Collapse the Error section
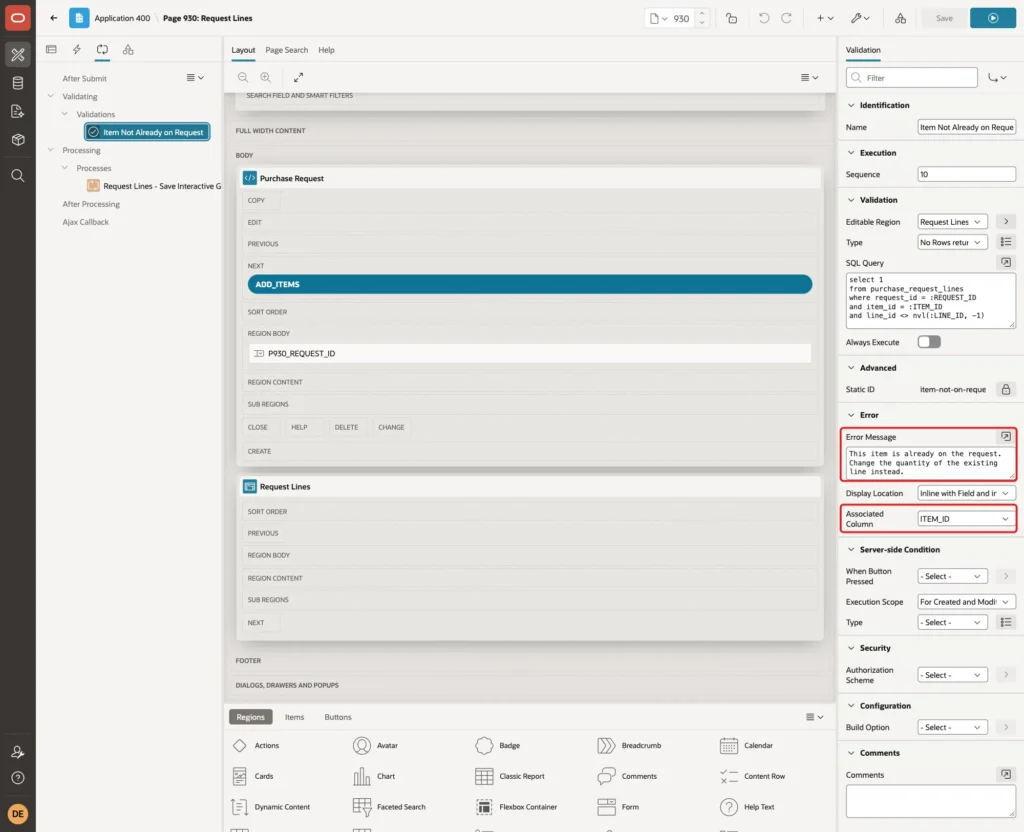1024x832 pixels. point(850,415)
